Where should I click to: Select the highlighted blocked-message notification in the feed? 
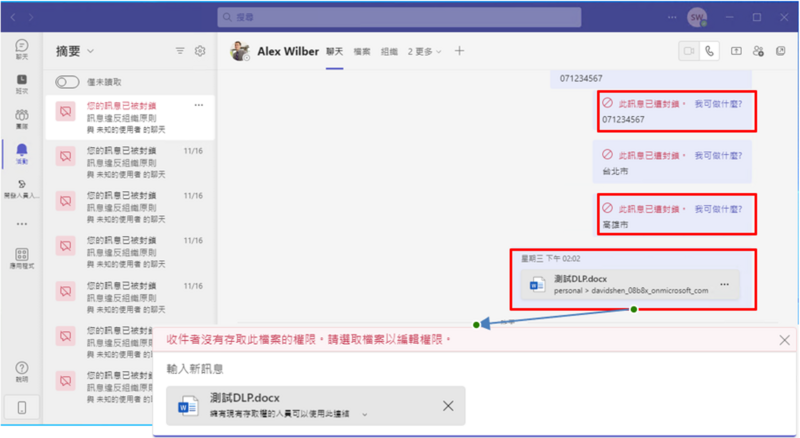(130, 117)
